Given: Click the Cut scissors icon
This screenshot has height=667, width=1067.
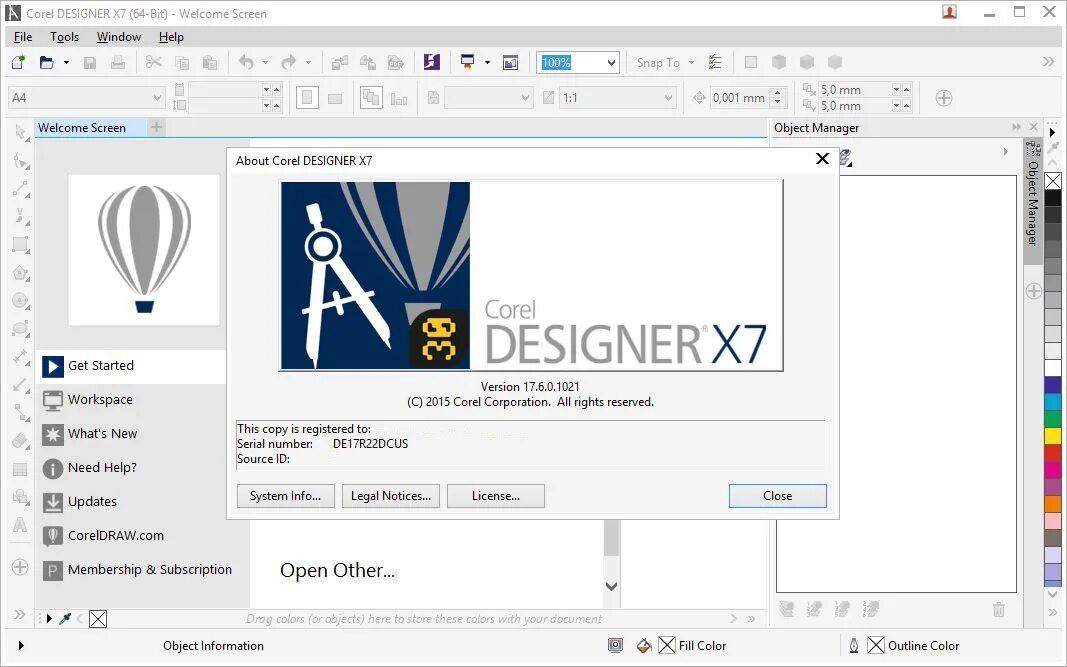Looking at the screenshot, I should tap(154, 63).
